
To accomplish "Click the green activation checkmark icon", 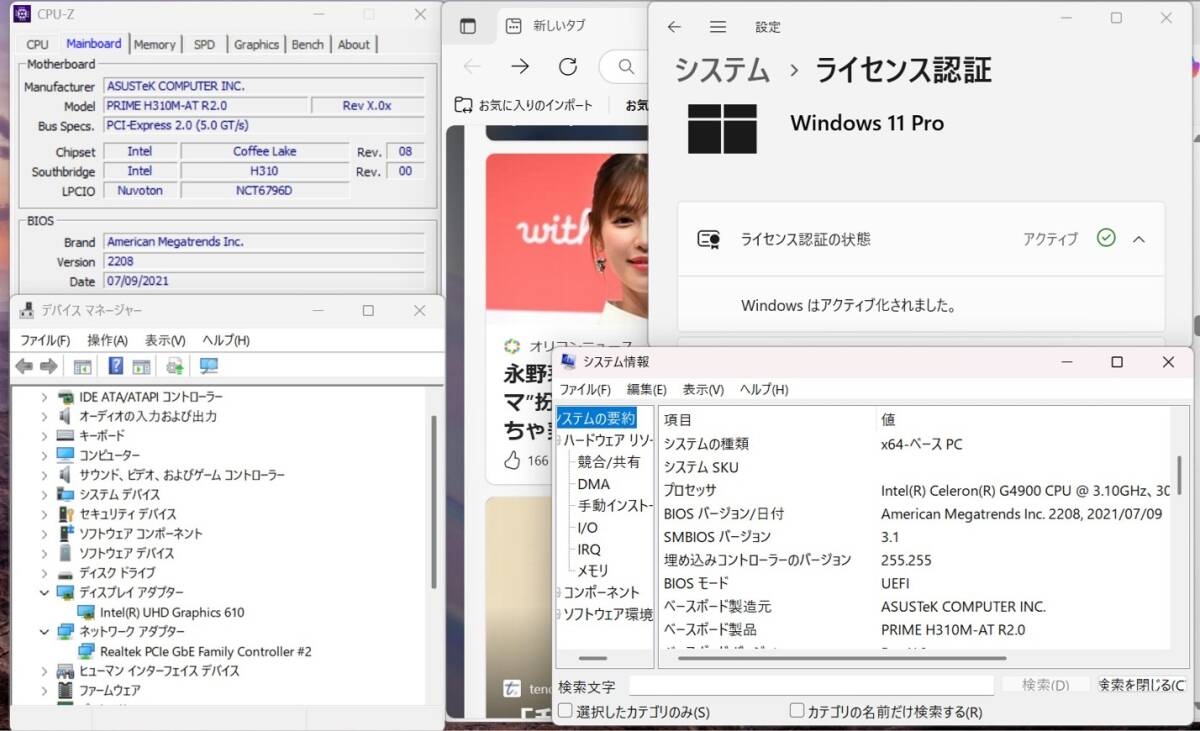I will tap(1106, 238).
